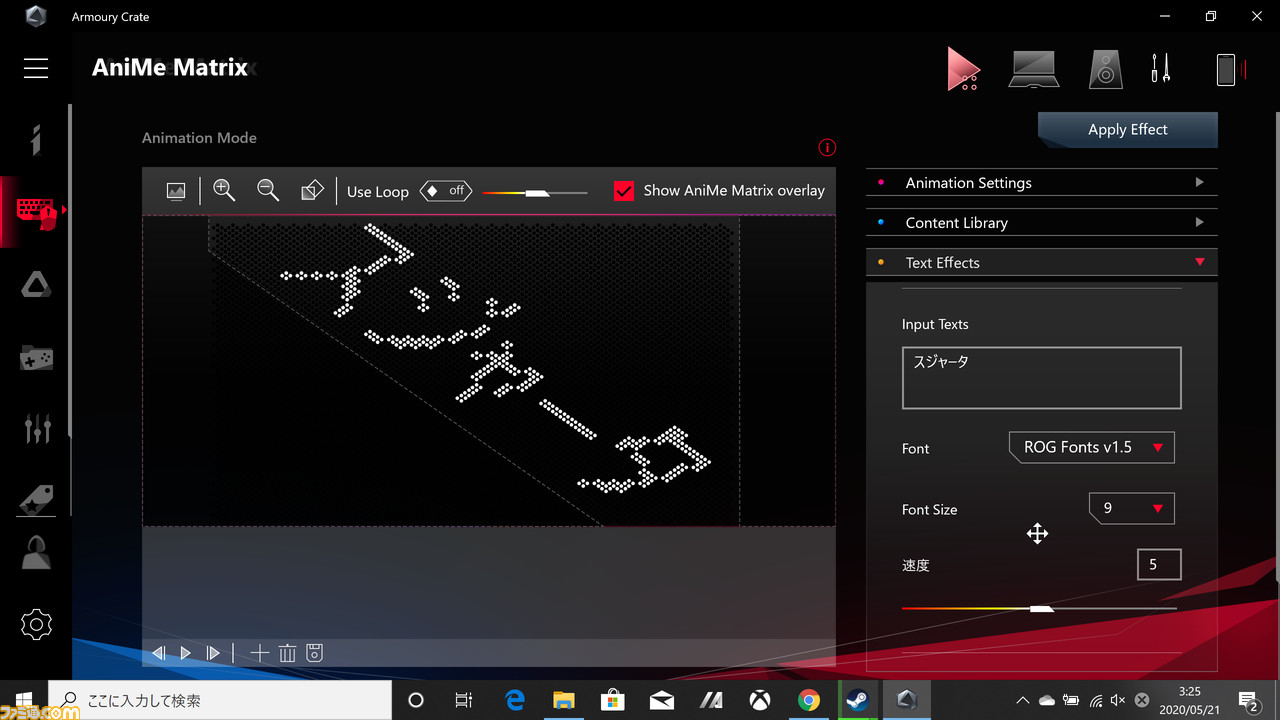The width and height of the screenshot is (1280, 720).
Task: Open Settings gear in sidebar
Action: (36, 625)
